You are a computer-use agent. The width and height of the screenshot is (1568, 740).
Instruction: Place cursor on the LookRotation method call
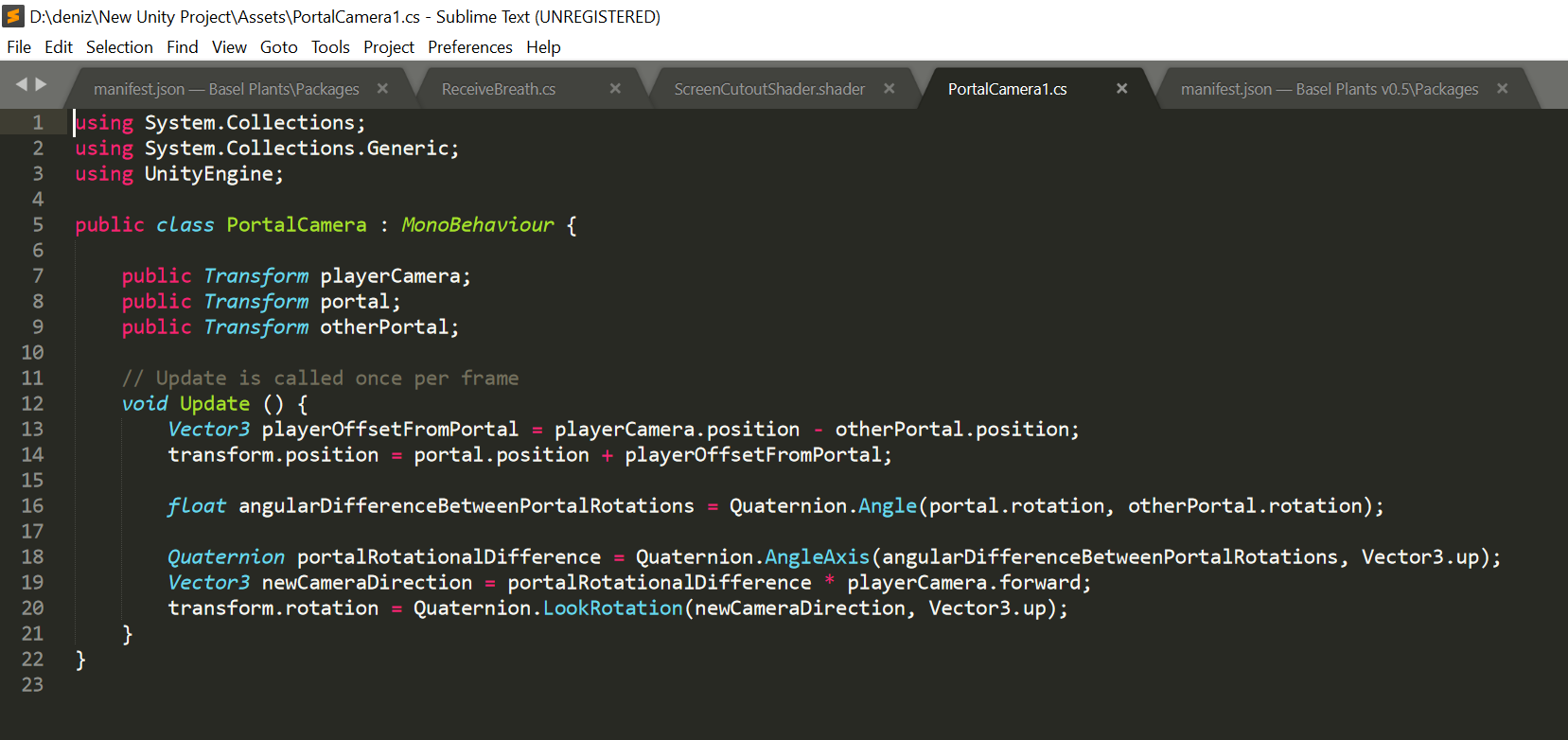[612, 608]
